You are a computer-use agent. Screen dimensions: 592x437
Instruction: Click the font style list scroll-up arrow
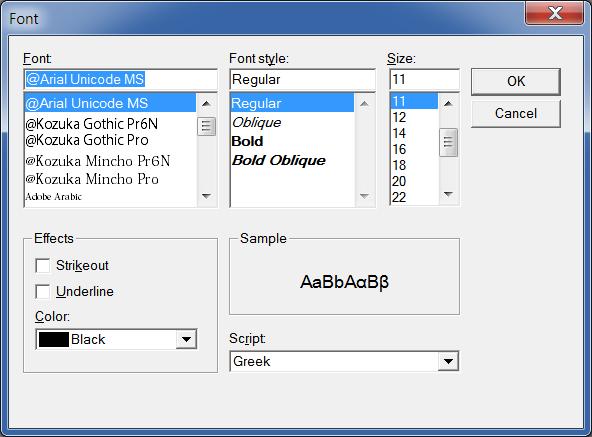[x=364, y=103]
